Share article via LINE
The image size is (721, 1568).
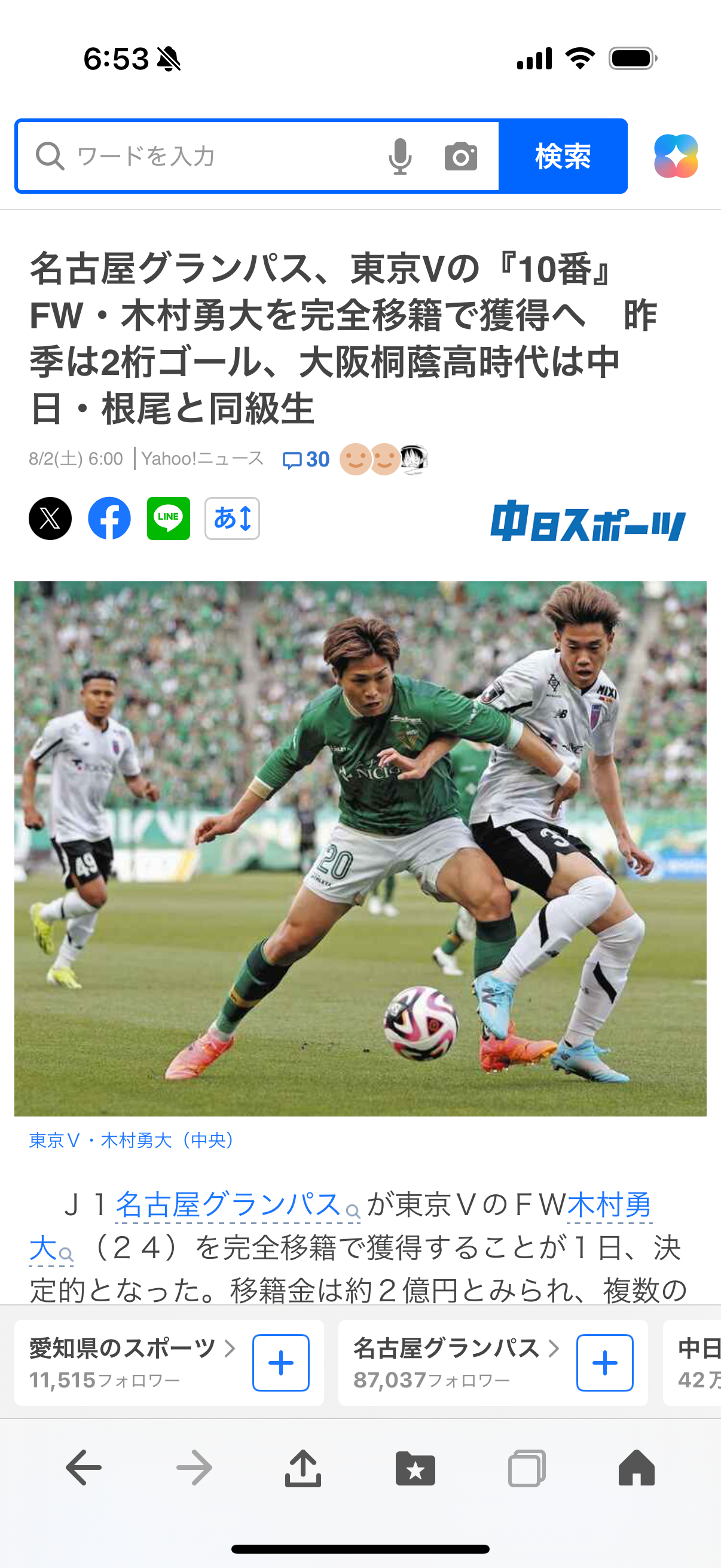169,518
